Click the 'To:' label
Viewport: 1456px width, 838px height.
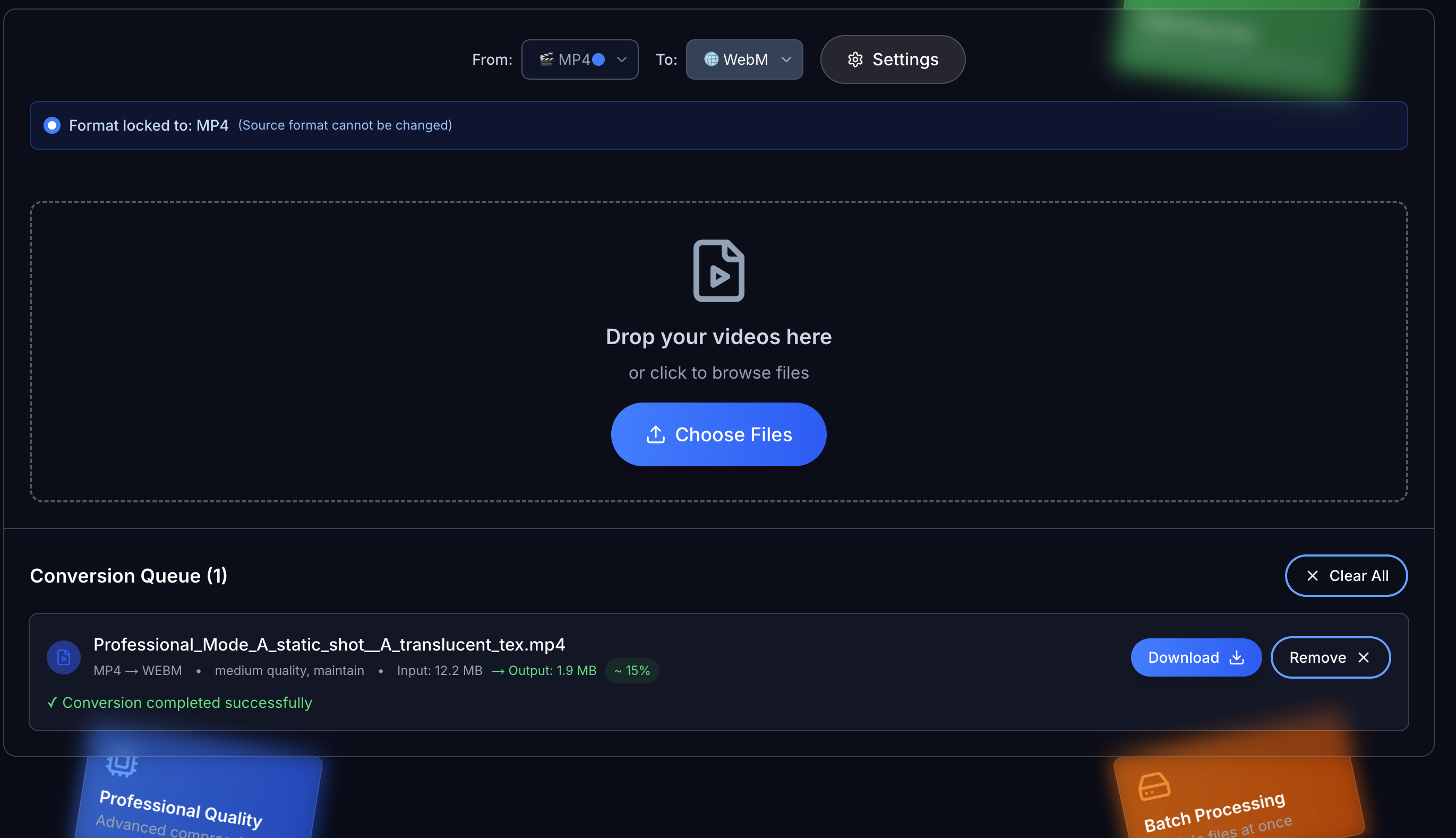(666, 59)
